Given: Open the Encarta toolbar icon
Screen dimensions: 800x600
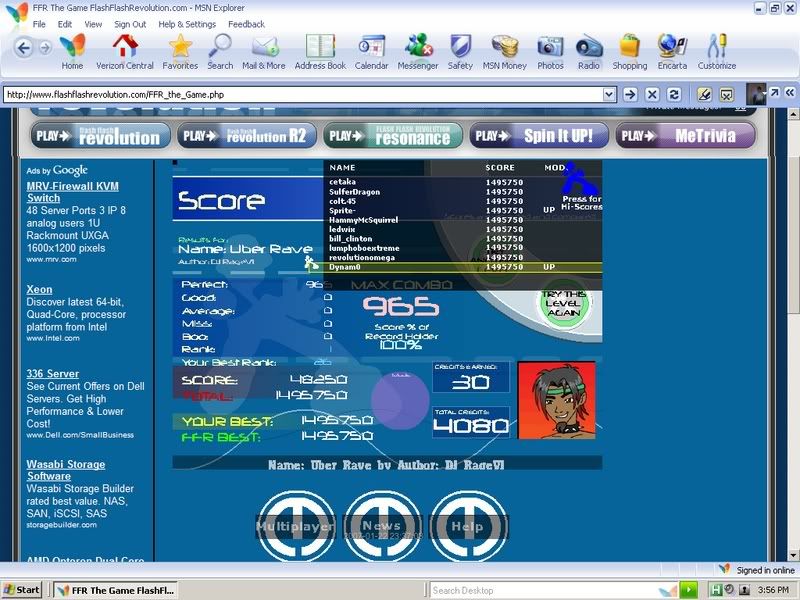Looking at the screenshot, I should point(672,50).
